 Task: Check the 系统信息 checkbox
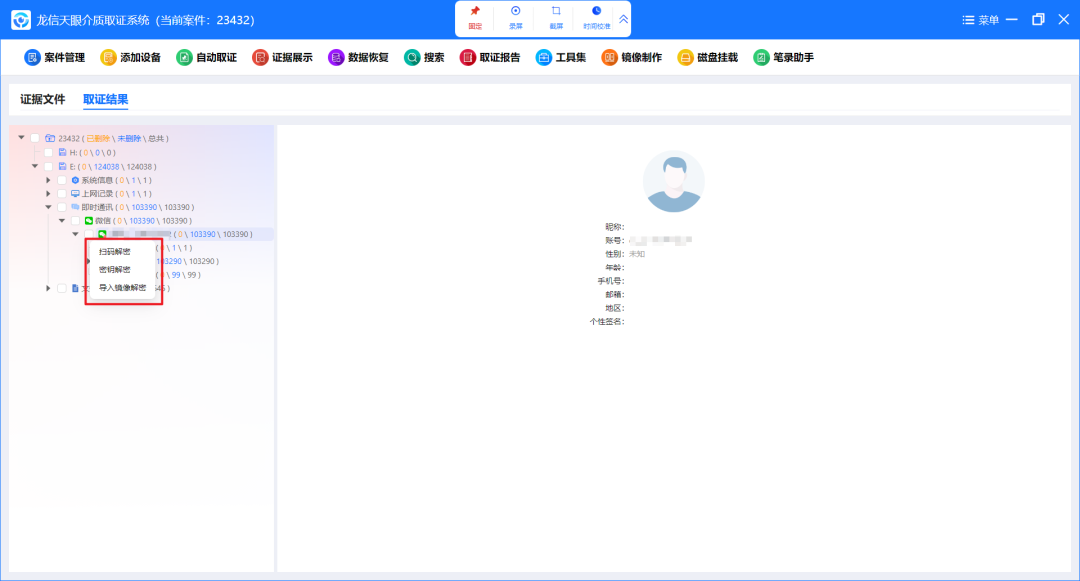pyautogui.click(x=62, y=180)
